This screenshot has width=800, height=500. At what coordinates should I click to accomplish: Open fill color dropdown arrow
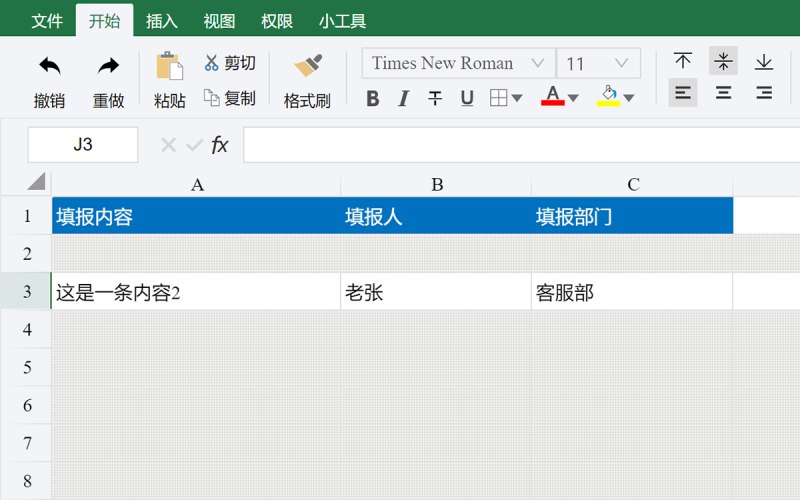(x=629, y=98)
